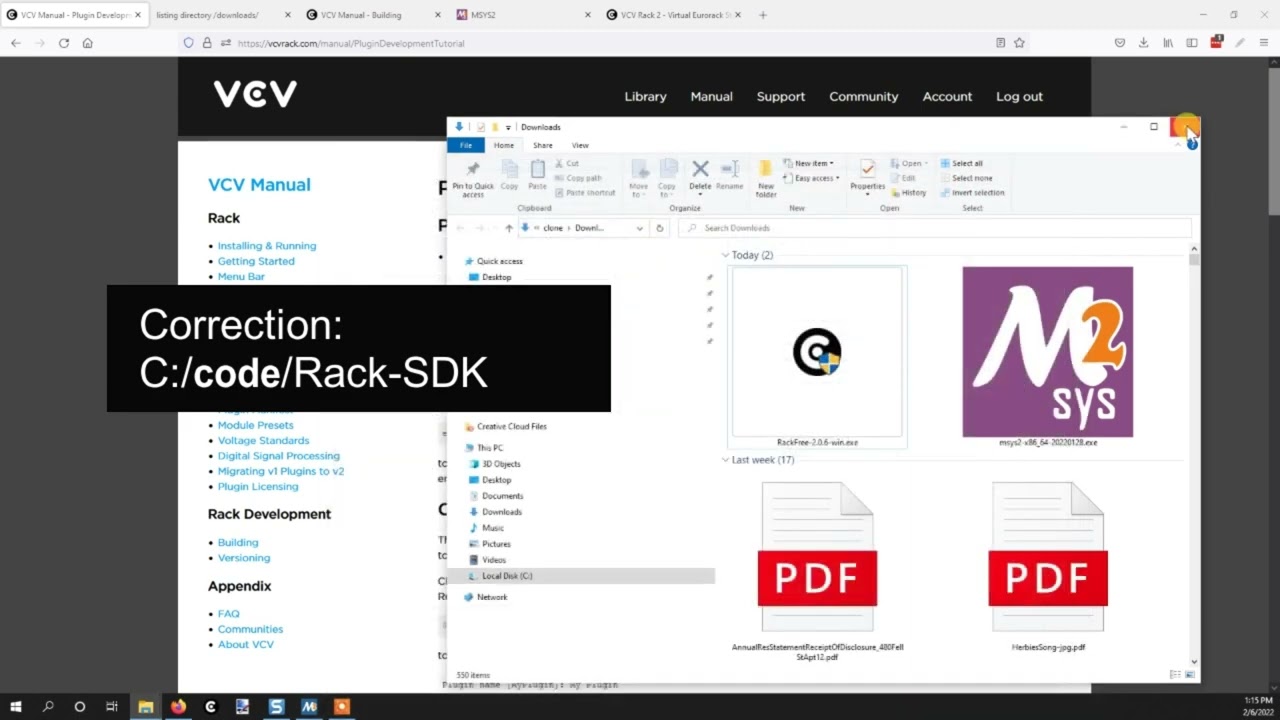Open the New item dropdown
Screen dimensions: 1280x720
pos(808,163)
